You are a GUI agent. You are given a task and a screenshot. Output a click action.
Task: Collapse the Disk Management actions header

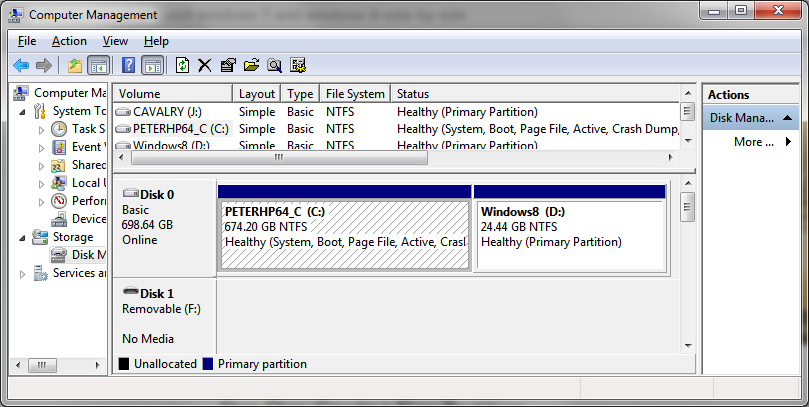(x=750, y=118)
